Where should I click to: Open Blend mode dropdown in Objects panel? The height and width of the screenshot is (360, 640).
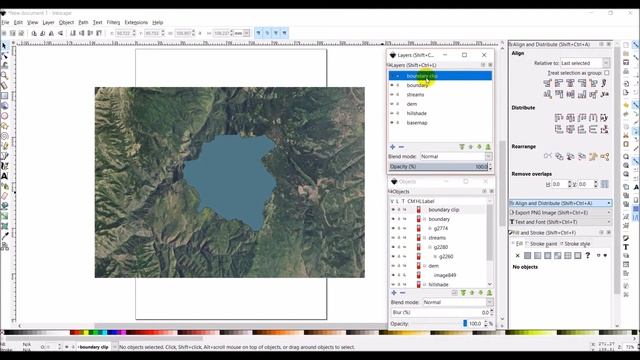point(458,302)
